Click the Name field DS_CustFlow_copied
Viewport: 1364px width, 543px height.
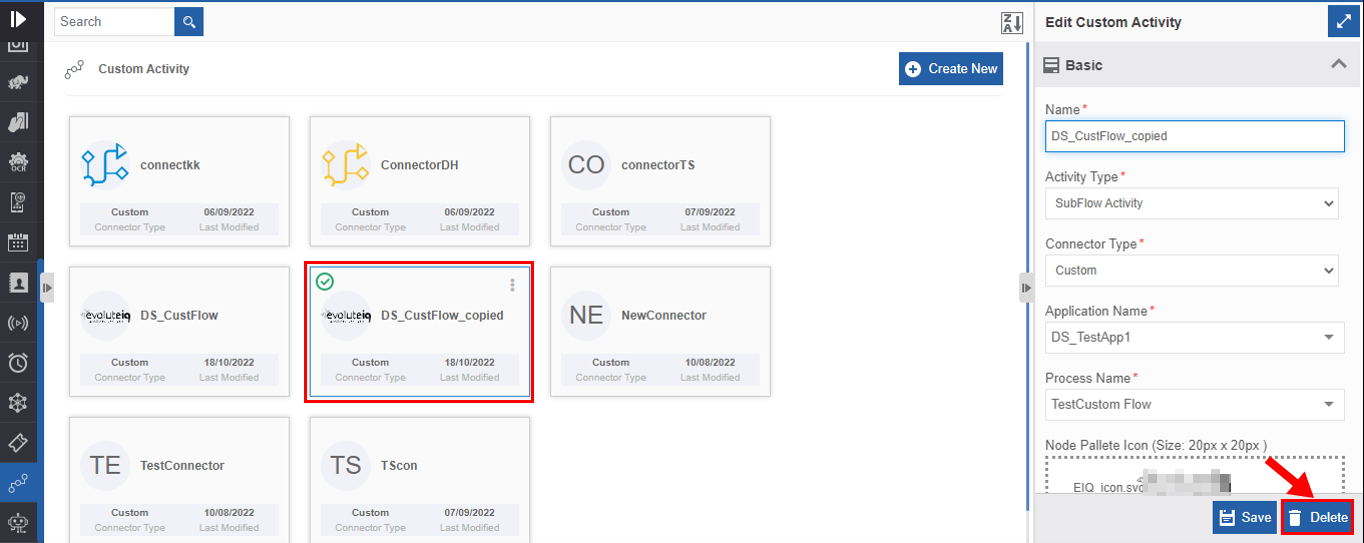(x=1195, y=136)
